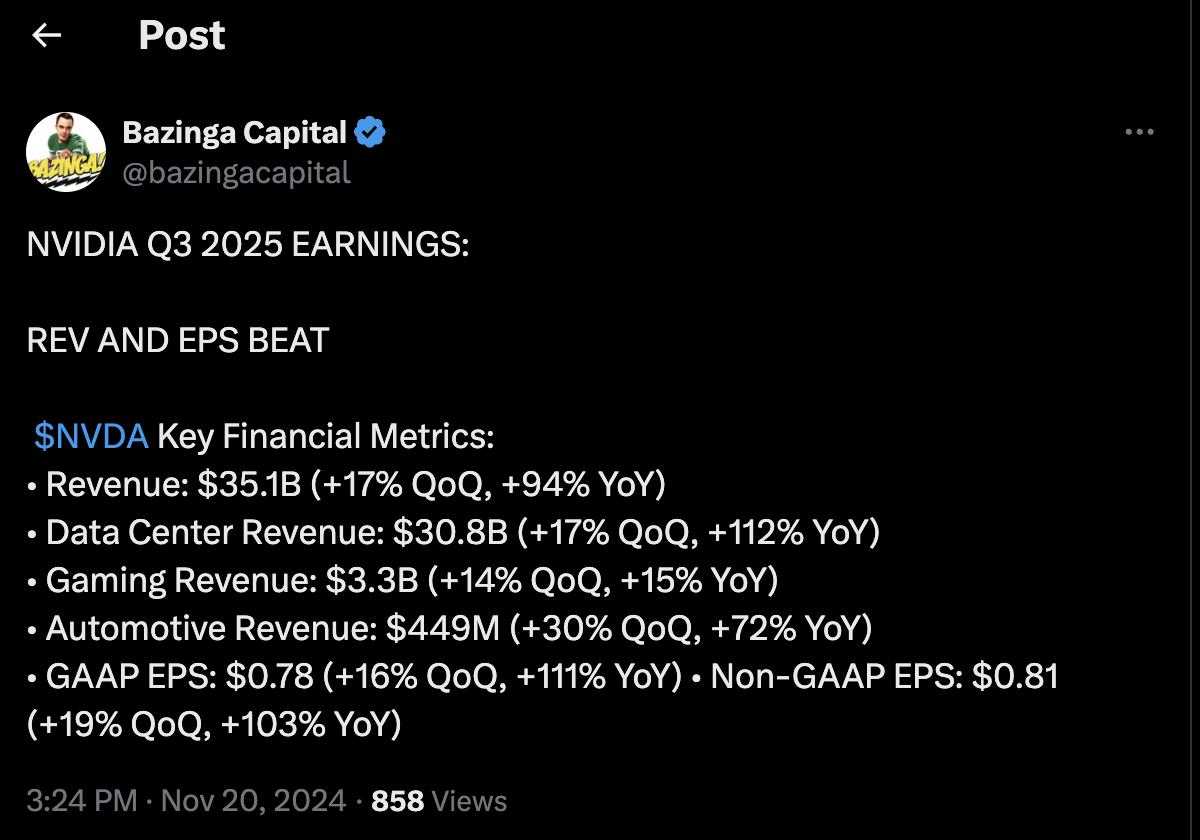The height and width of the screenshot is (840, 1200).
Task: Click the Non-GAAP EPS $0.81 text
Action: 884,676
